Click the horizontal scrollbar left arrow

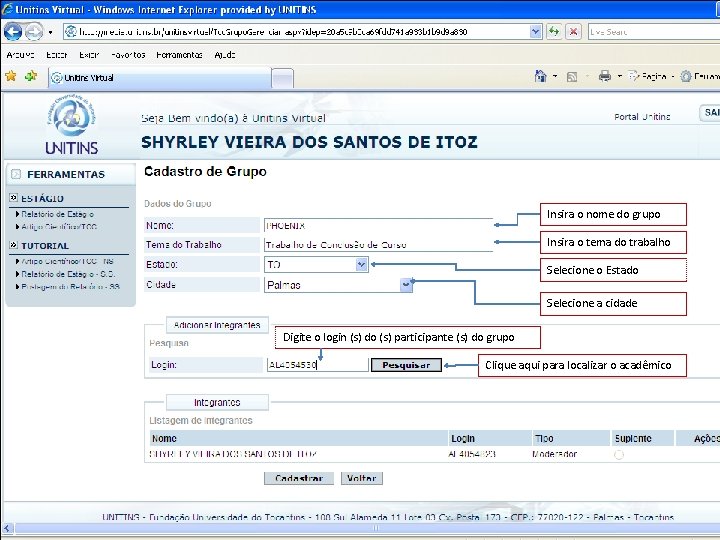(x=7, y=528)
